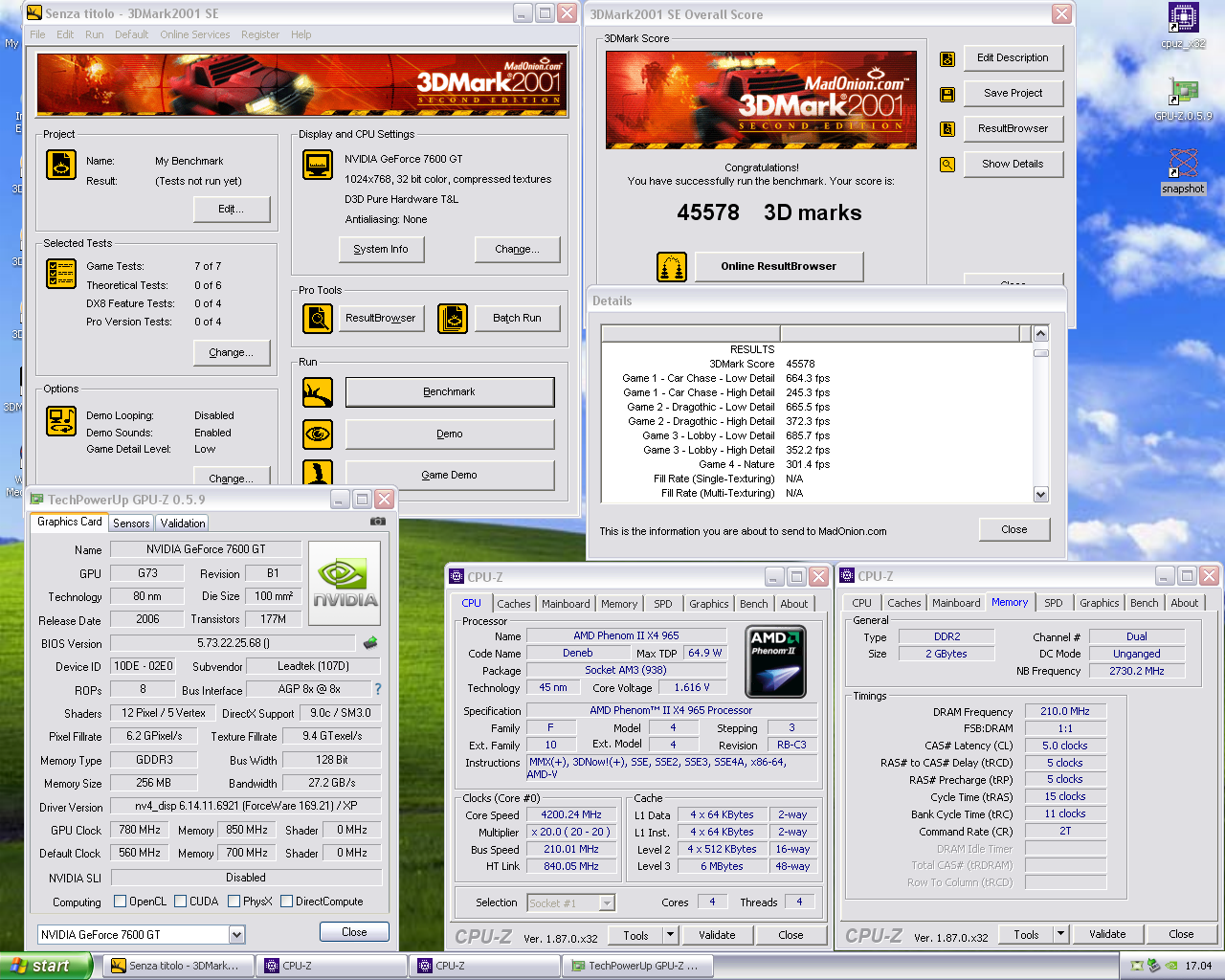1225x980 pixels.
Task: Click the Options computer icon
Action: [61, 421]
